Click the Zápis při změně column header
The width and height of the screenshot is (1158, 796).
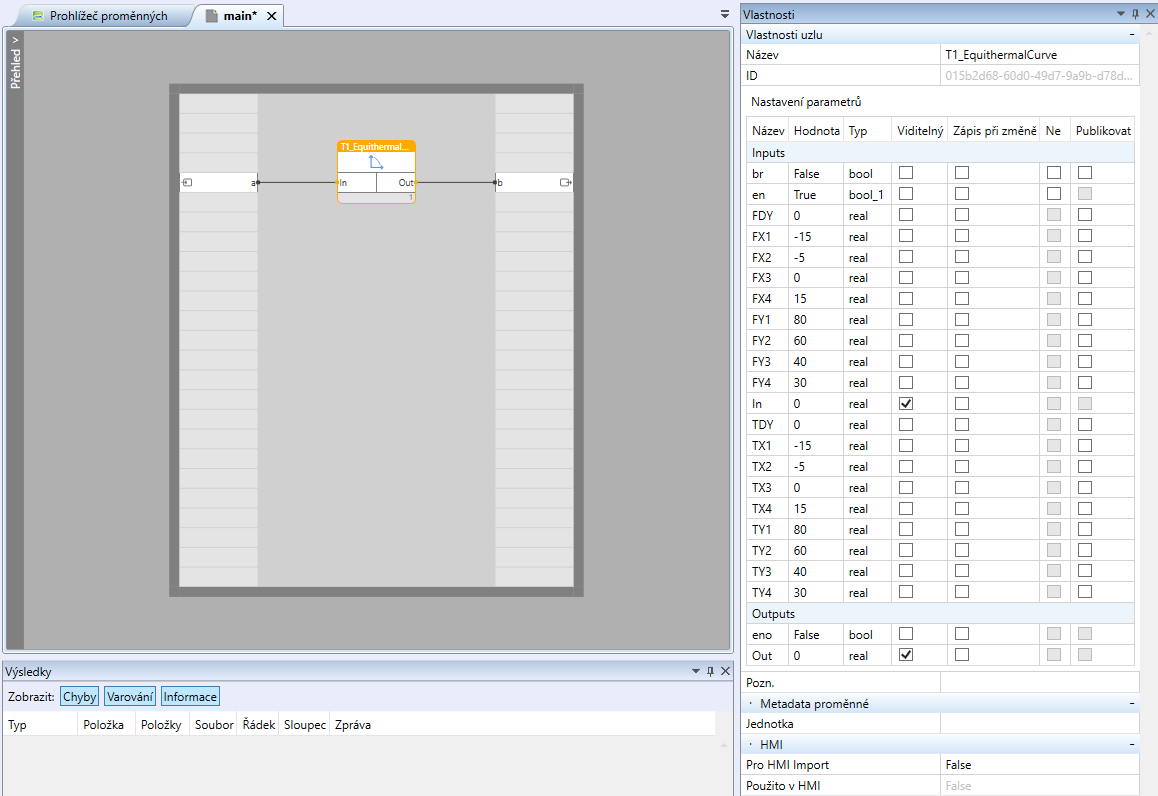(994, 131)
